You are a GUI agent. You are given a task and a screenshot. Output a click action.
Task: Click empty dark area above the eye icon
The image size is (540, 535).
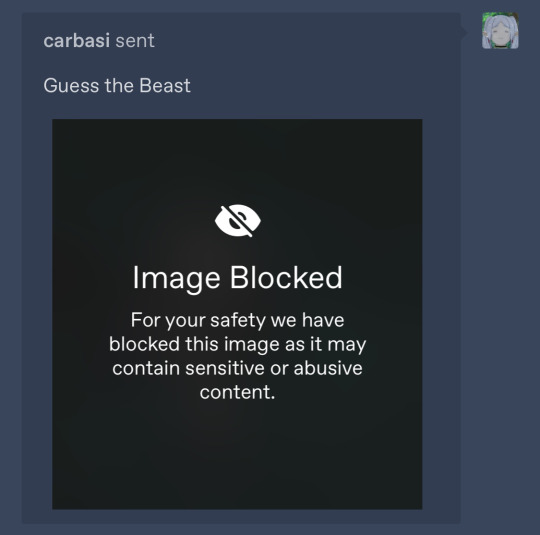(x=237, y=160)
